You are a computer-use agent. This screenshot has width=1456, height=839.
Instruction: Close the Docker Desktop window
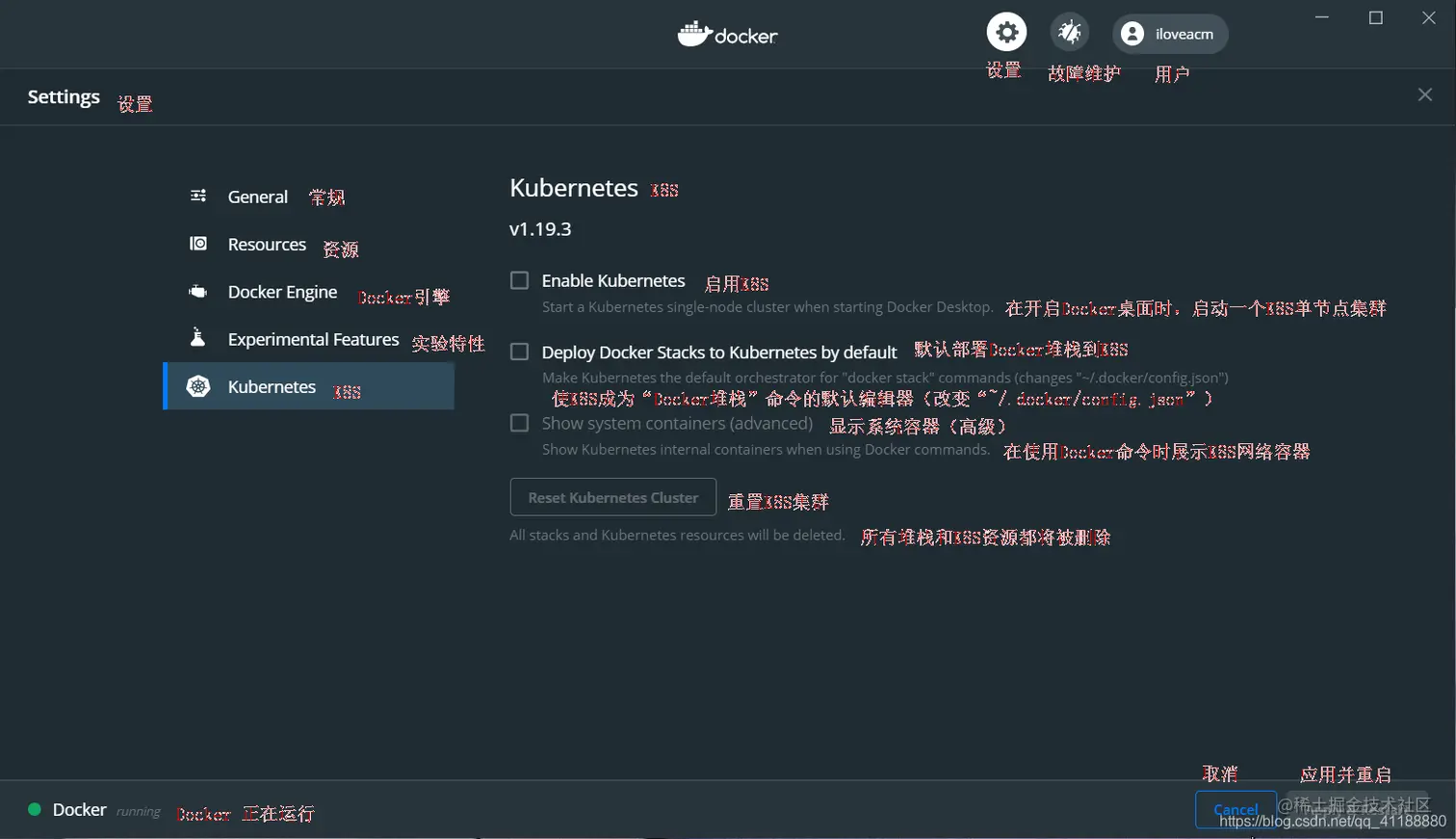[x=1429, y=17]
